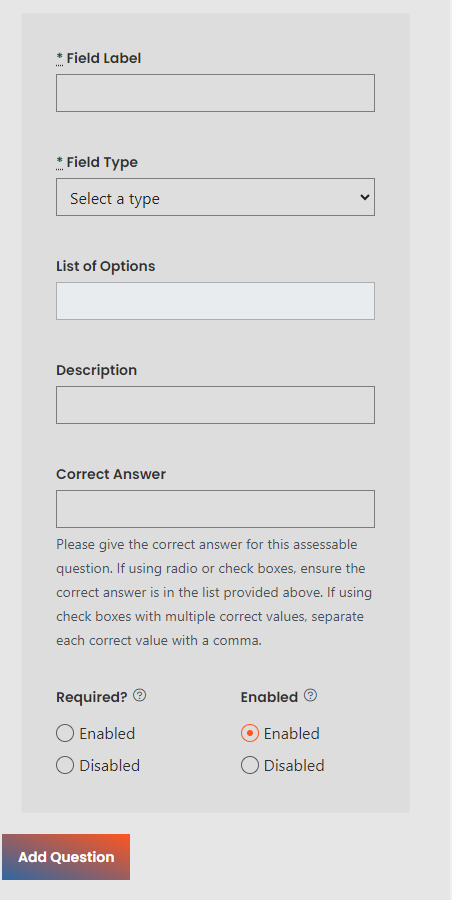Image resolution: width=452 pixels, height=900 pixels.
Task: Click the help icon next to Required?
Action: coord(140,696)
